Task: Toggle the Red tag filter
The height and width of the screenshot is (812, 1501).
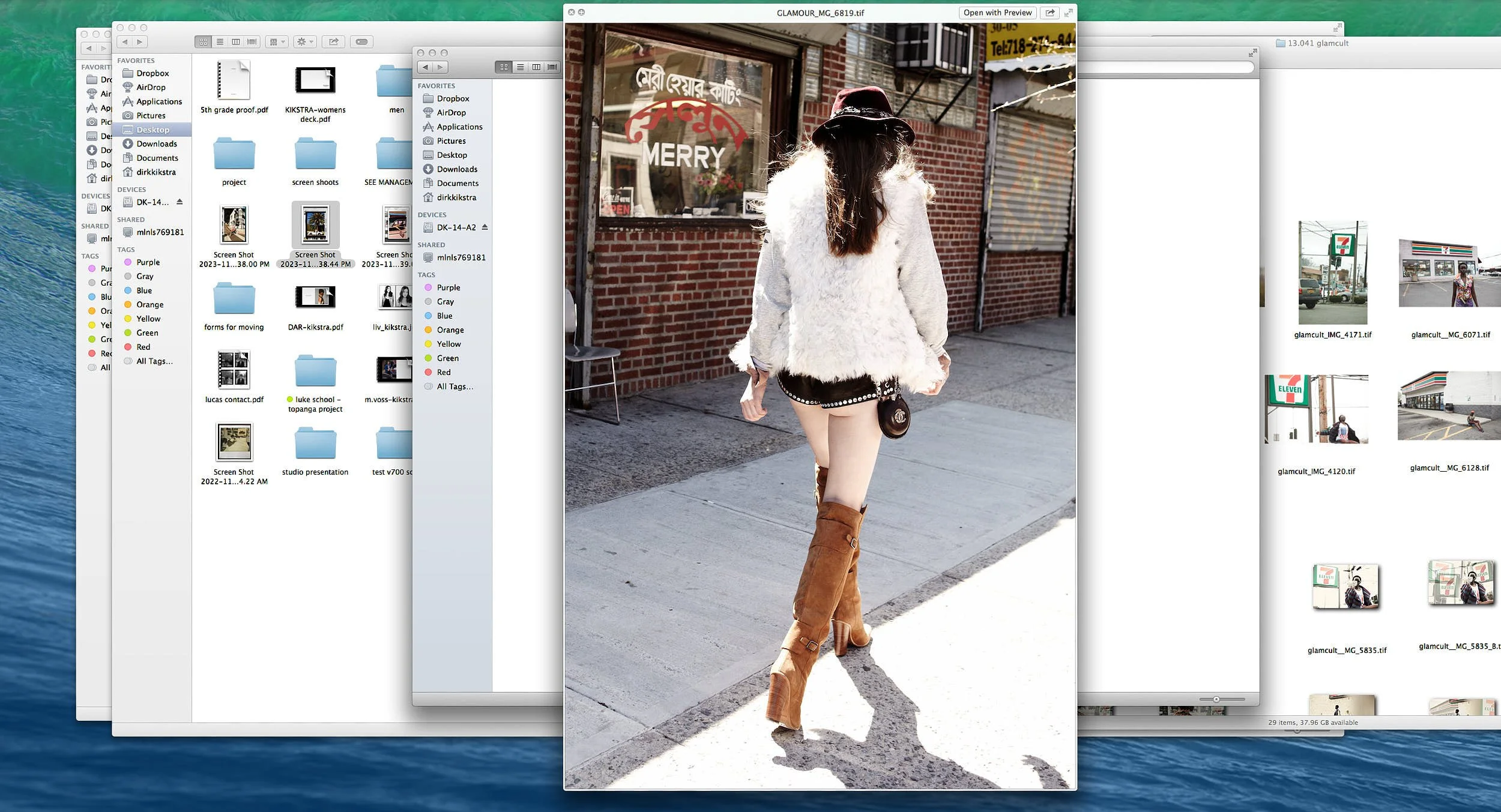Action: pos(143,346)
